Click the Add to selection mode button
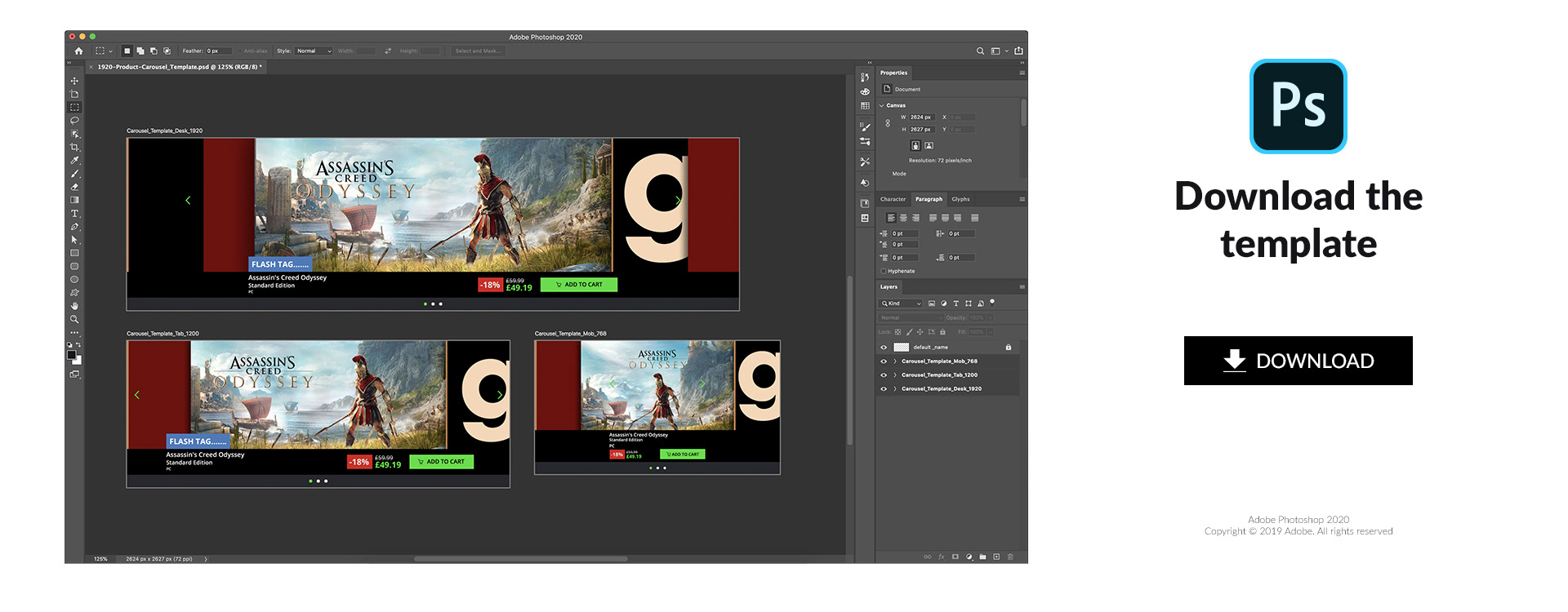The height and width of the screenshot is (612, 1568). pos(140,51)
